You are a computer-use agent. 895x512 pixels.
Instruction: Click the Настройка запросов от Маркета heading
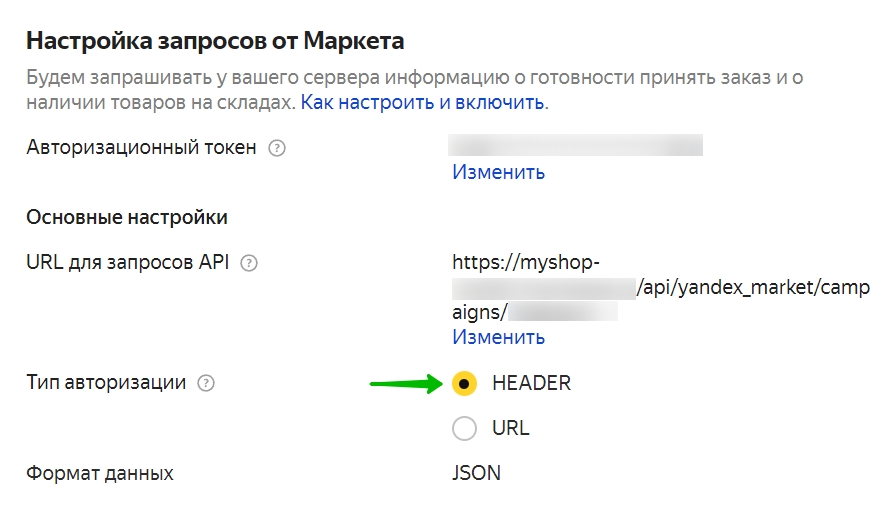click(215, 41)
